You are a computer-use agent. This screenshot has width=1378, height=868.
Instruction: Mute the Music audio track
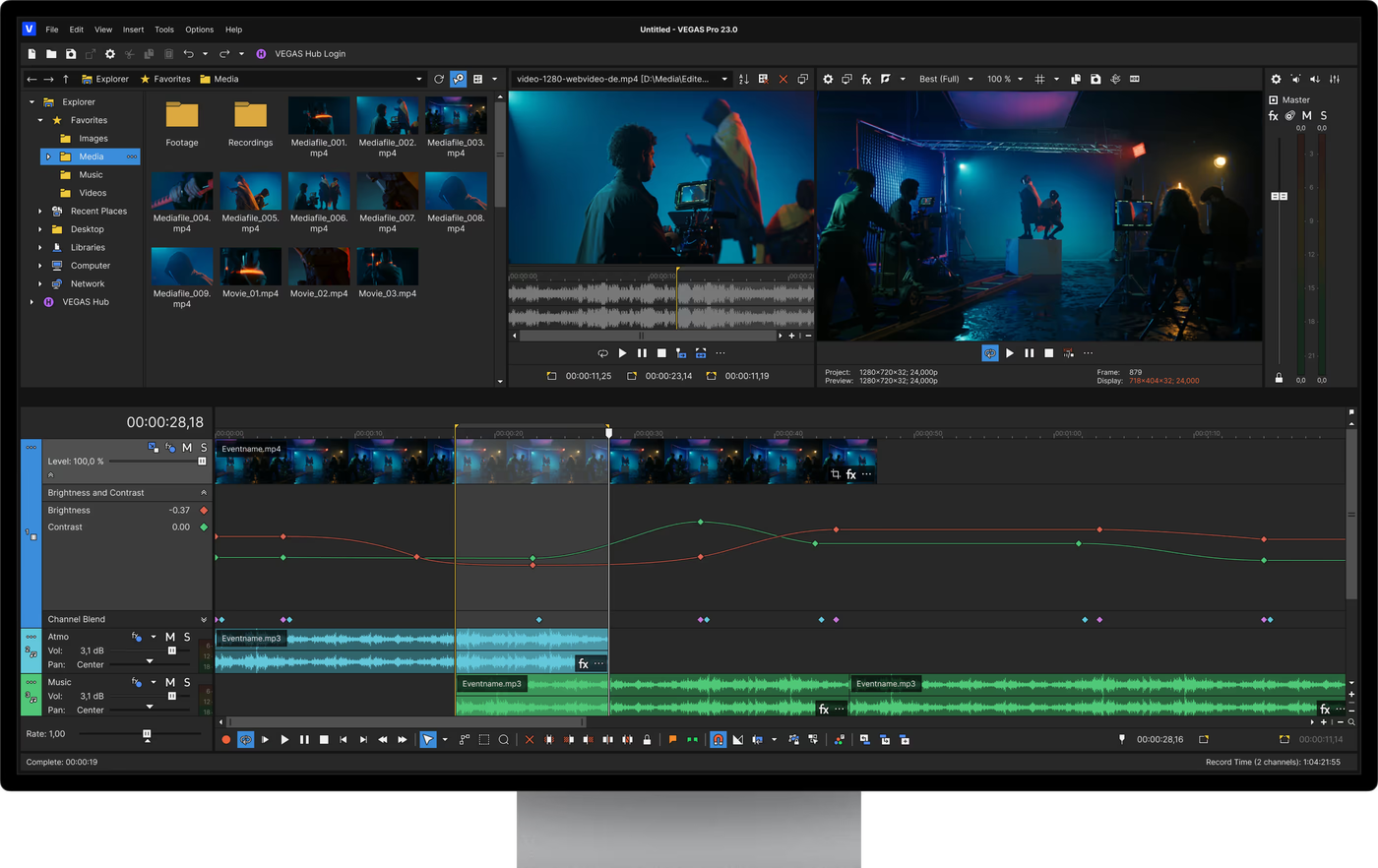coord(170,682)
